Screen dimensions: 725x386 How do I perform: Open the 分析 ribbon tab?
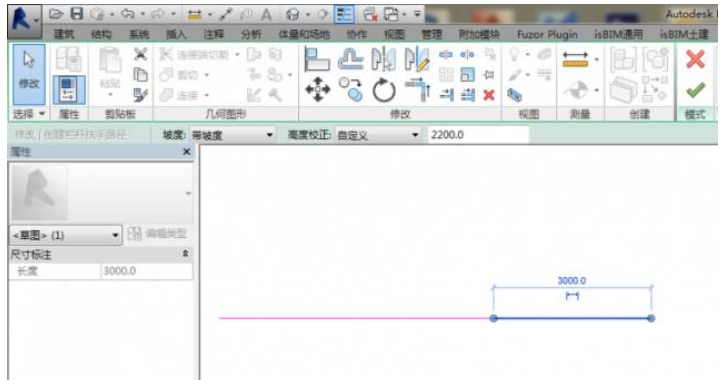coord(251,34)
